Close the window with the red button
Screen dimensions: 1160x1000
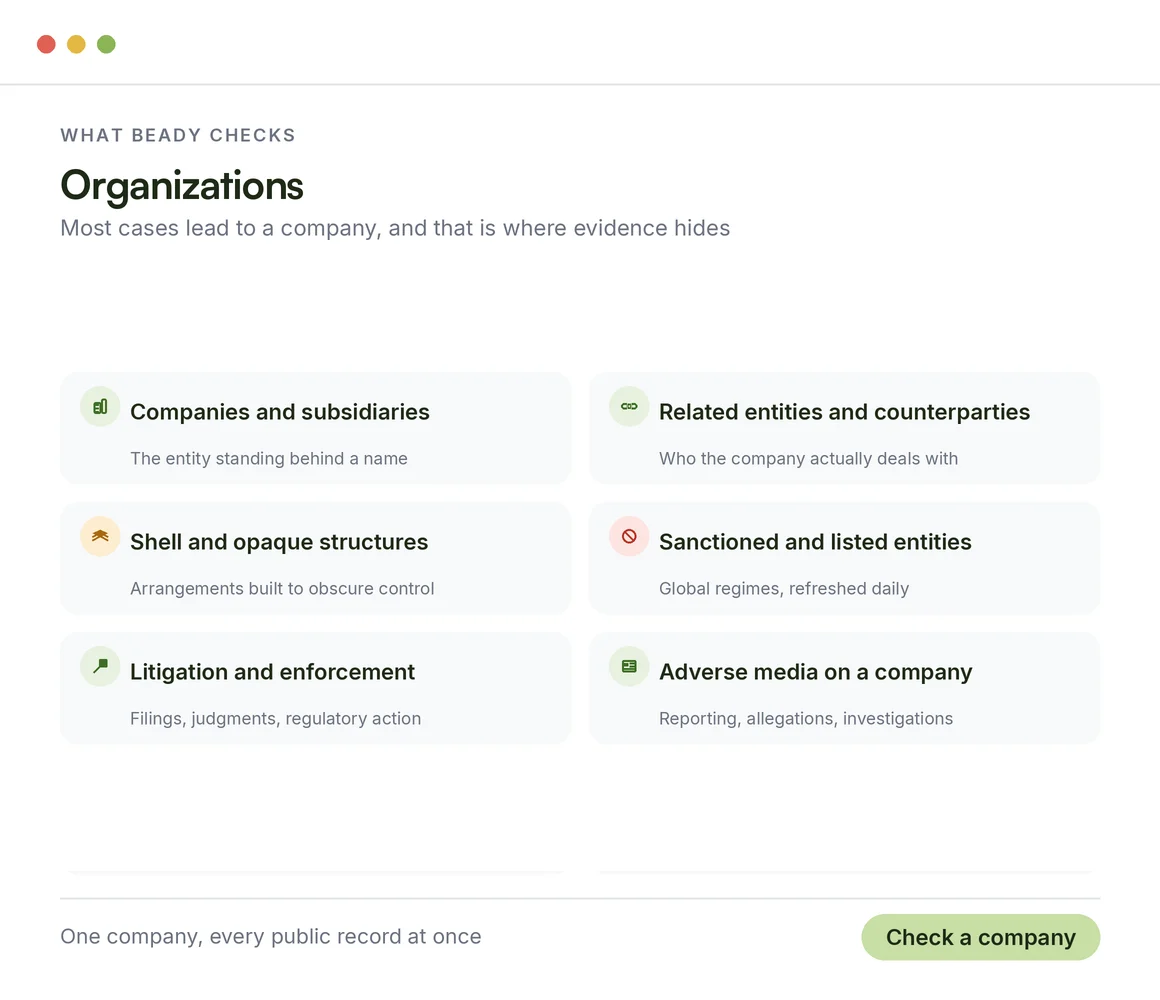(46, 44)
